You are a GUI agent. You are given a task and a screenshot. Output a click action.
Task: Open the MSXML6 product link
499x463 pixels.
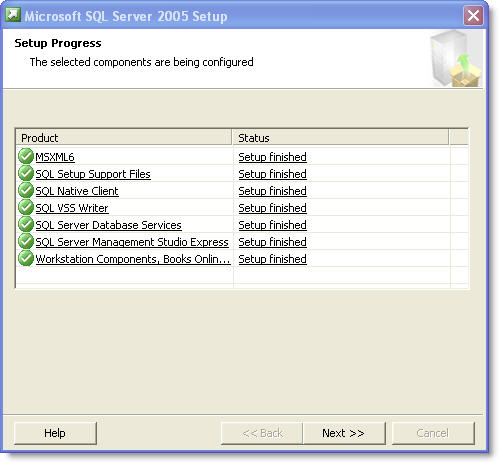55,157
